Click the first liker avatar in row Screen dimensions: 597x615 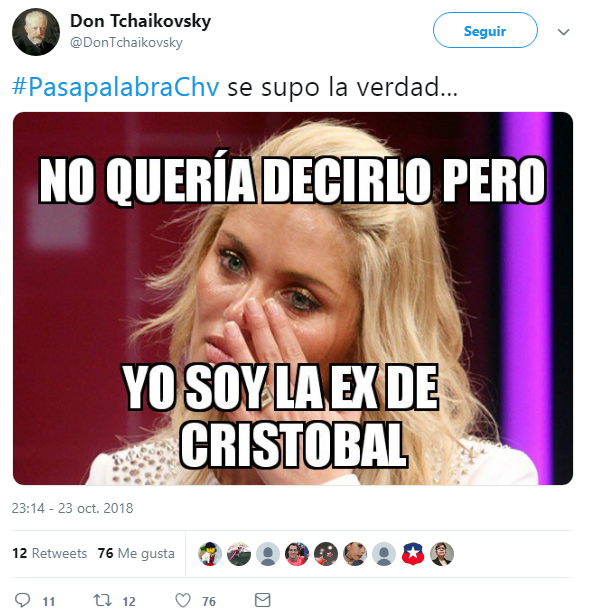tap(210, 554)
